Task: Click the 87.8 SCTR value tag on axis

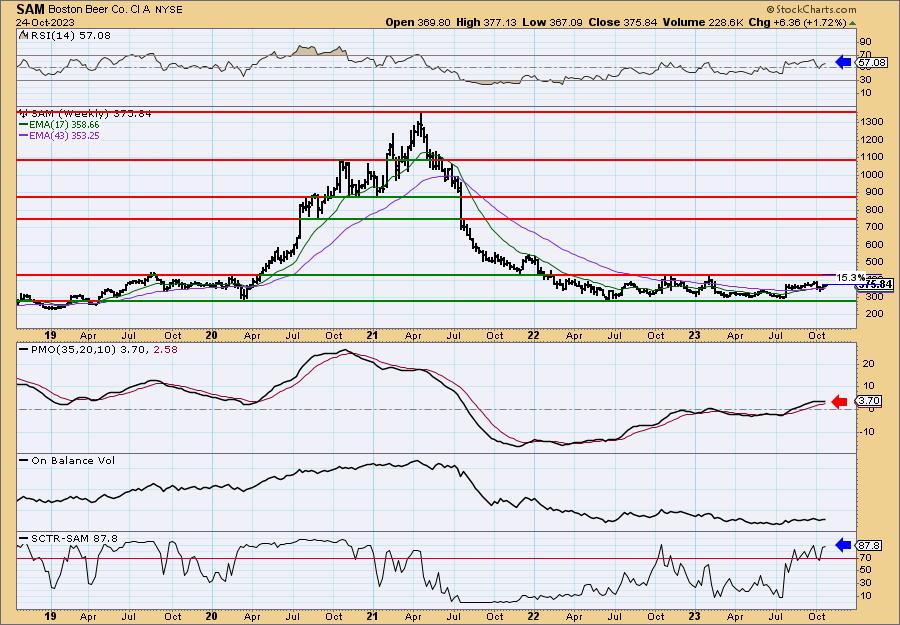Action: click(x=870, y=545)
